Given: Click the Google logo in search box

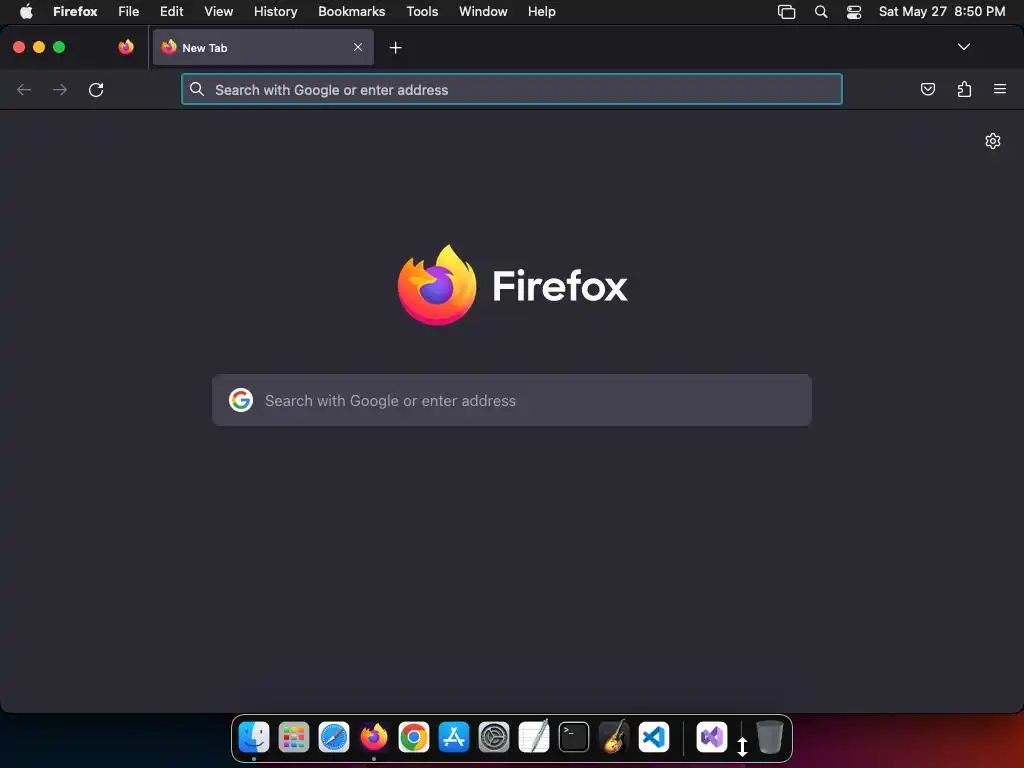Looking at the screenshot, I should (241, 400).
